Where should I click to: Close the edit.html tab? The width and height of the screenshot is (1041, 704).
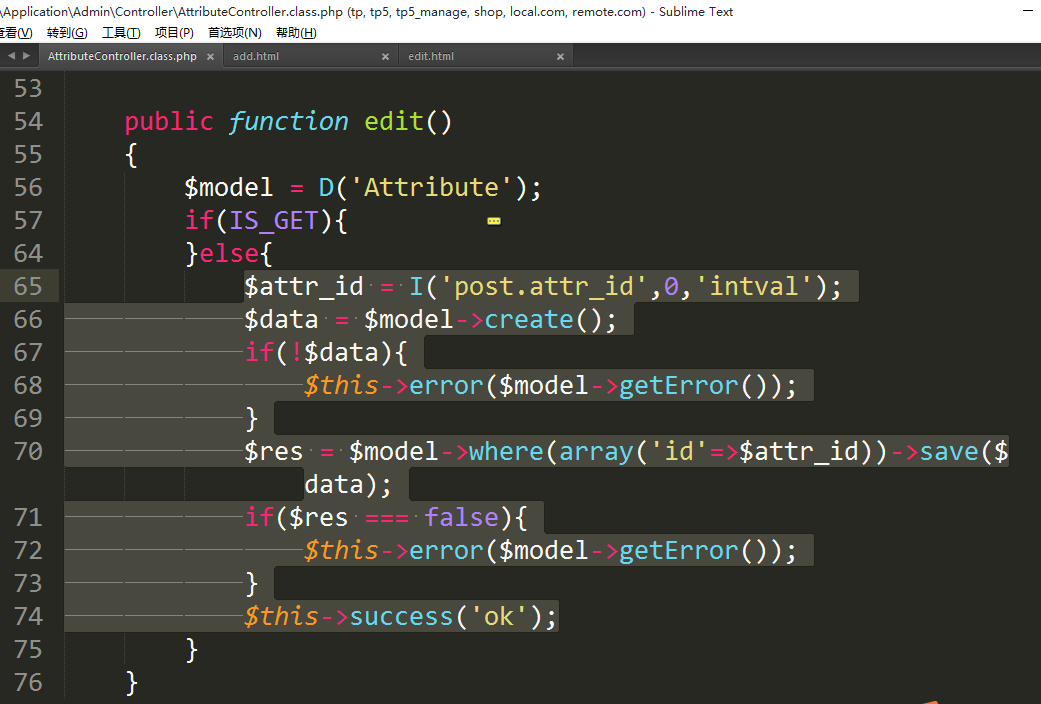pyautogui.click(x=560, y=57)
